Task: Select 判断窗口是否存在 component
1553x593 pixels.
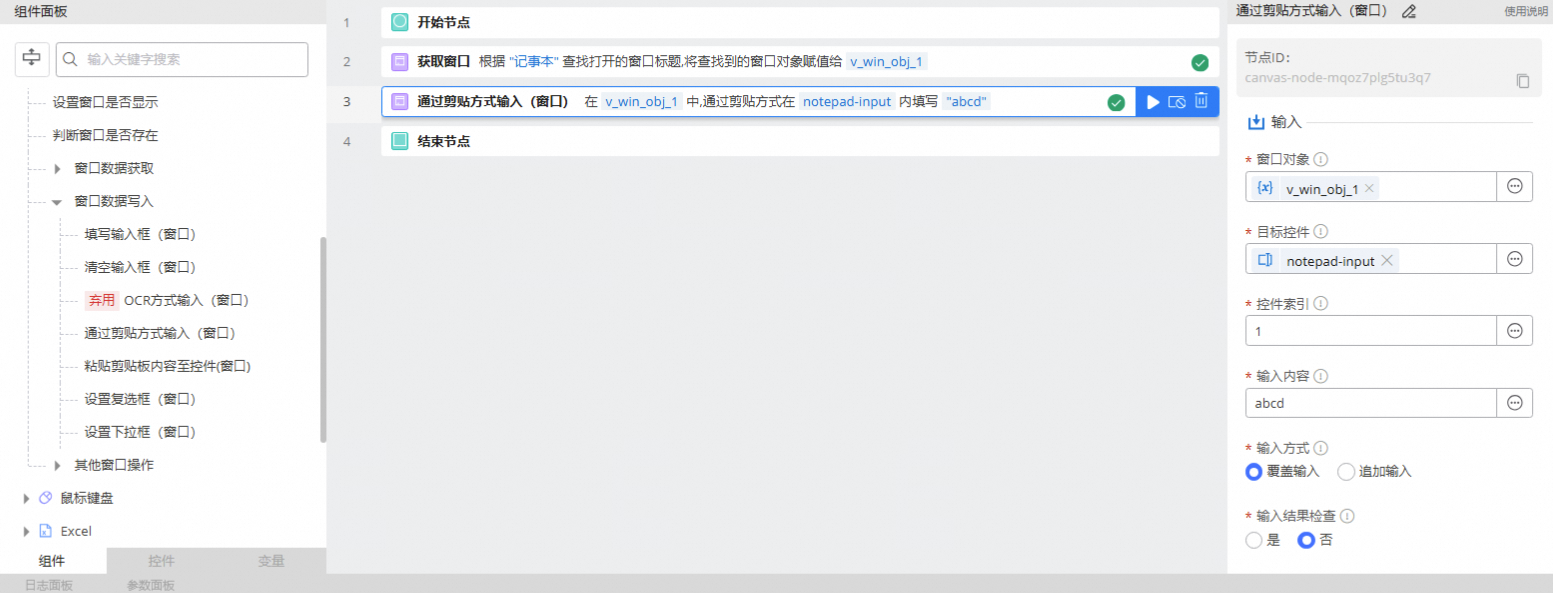Action: (105, 135)
